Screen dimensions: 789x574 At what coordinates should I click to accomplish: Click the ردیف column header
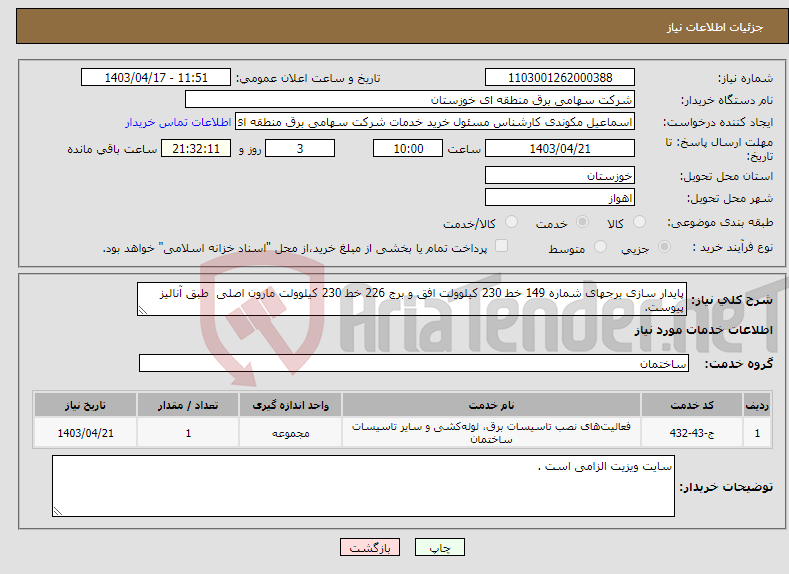pyautogui.click(x=757, y=405)
